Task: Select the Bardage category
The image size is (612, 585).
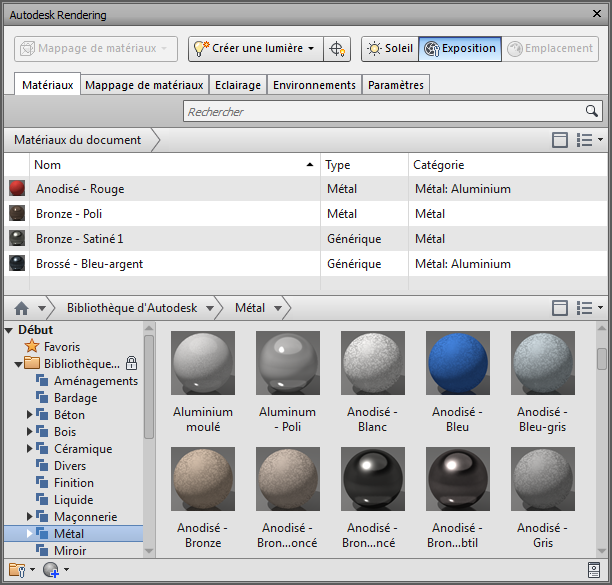Action: [x=66, y=398]
